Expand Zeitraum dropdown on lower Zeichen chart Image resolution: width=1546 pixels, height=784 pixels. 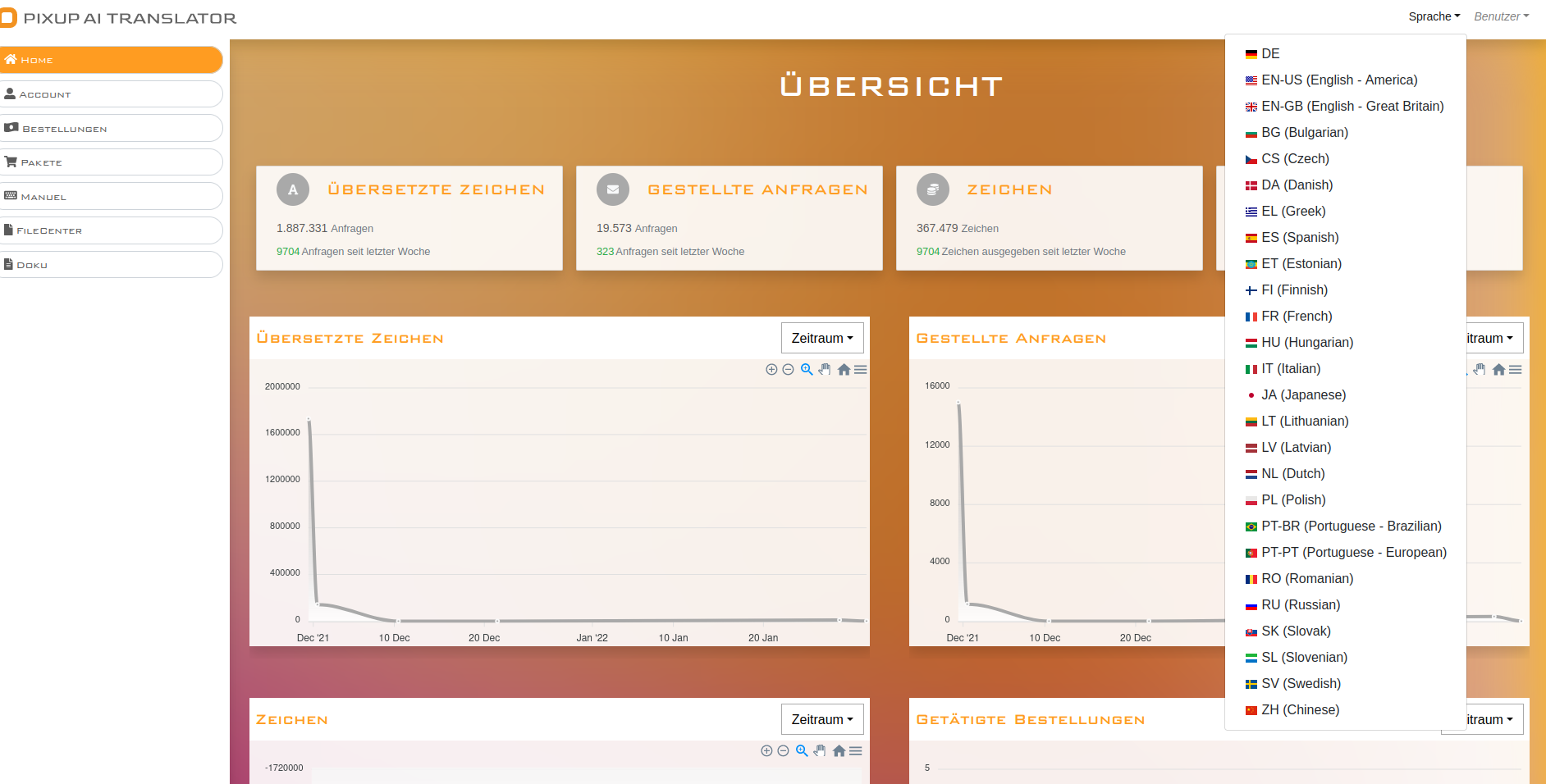coord(821,719)
